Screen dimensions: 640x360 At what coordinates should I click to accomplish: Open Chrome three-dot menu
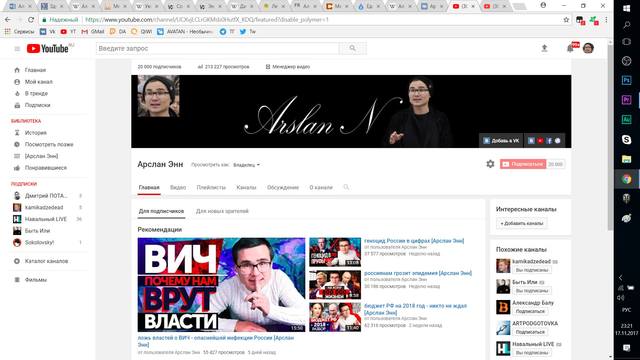606,20
